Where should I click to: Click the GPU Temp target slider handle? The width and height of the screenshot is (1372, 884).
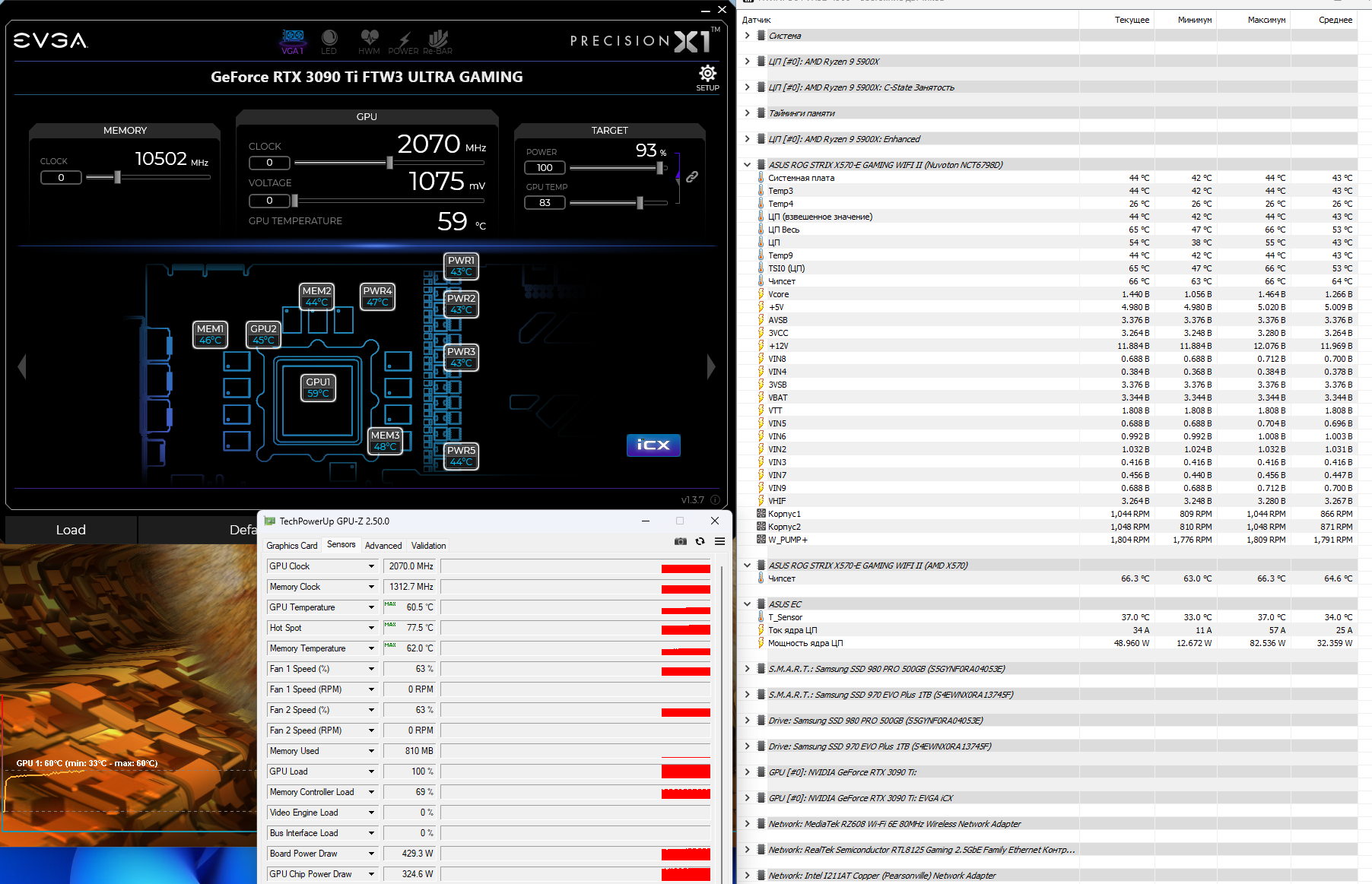coord(640,203)
